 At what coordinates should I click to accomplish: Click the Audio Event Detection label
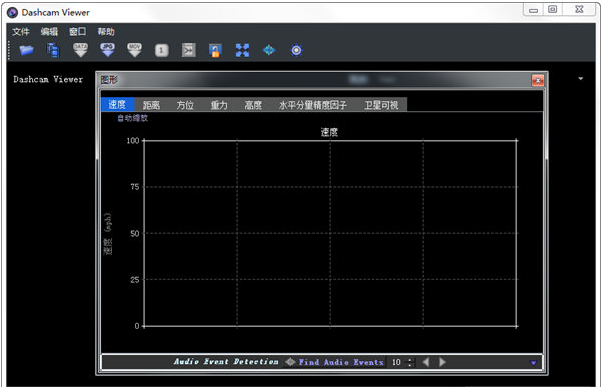pyautogui.click(x=226, y=362)
